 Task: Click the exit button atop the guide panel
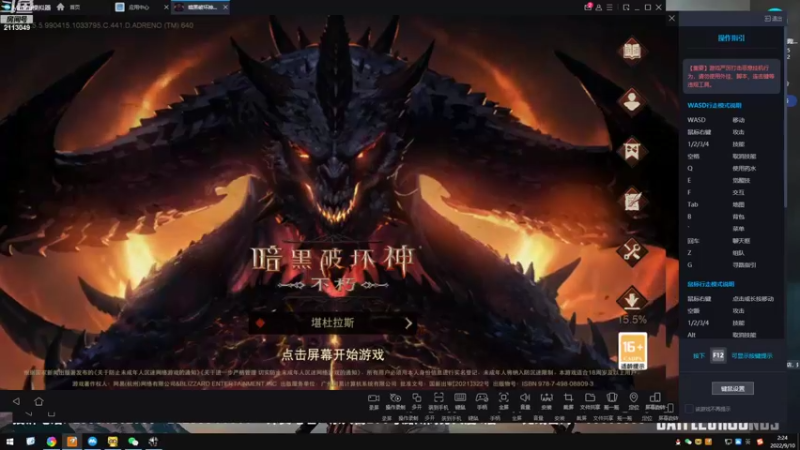773,18
